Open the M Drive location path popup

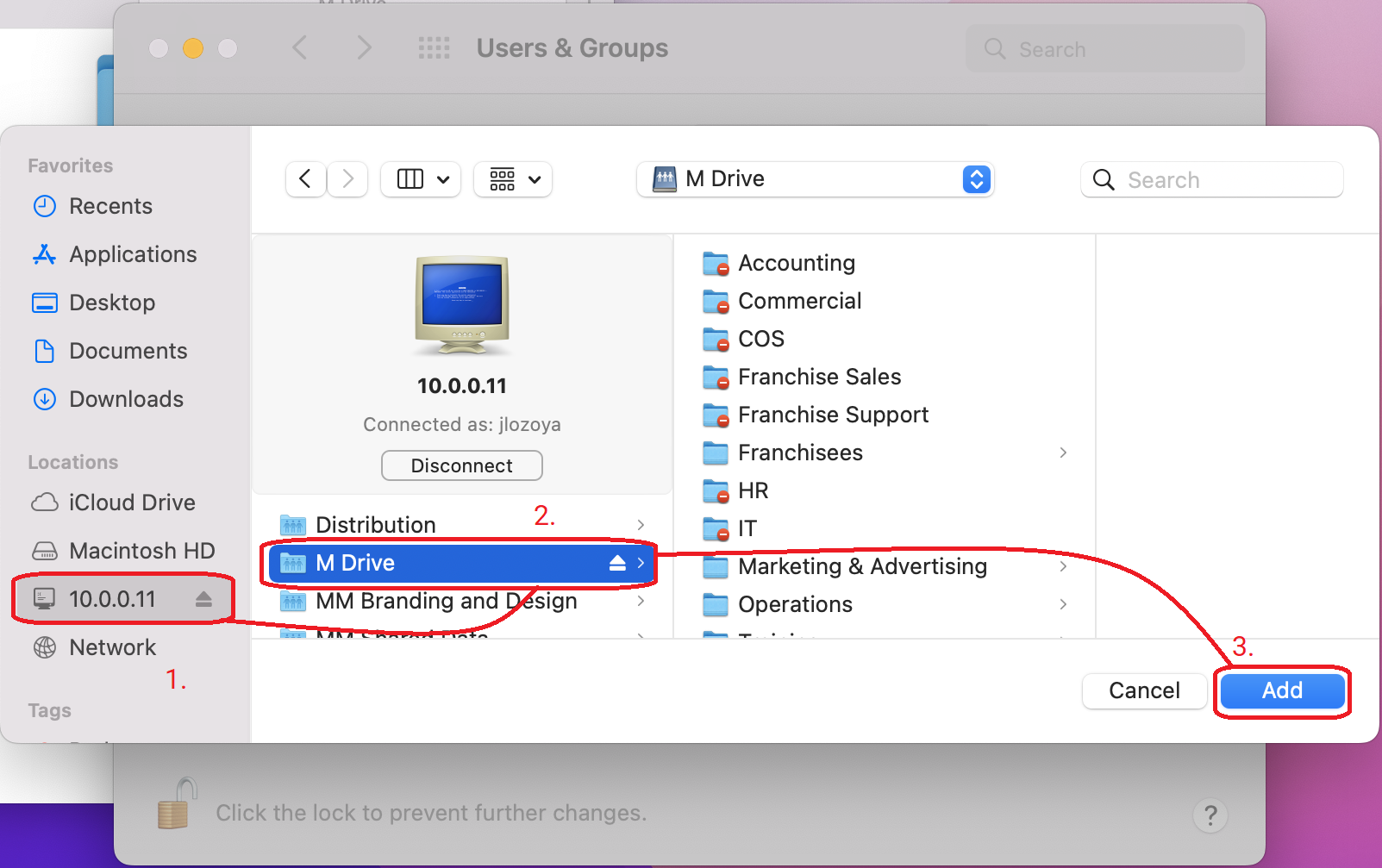pos(815,179)
